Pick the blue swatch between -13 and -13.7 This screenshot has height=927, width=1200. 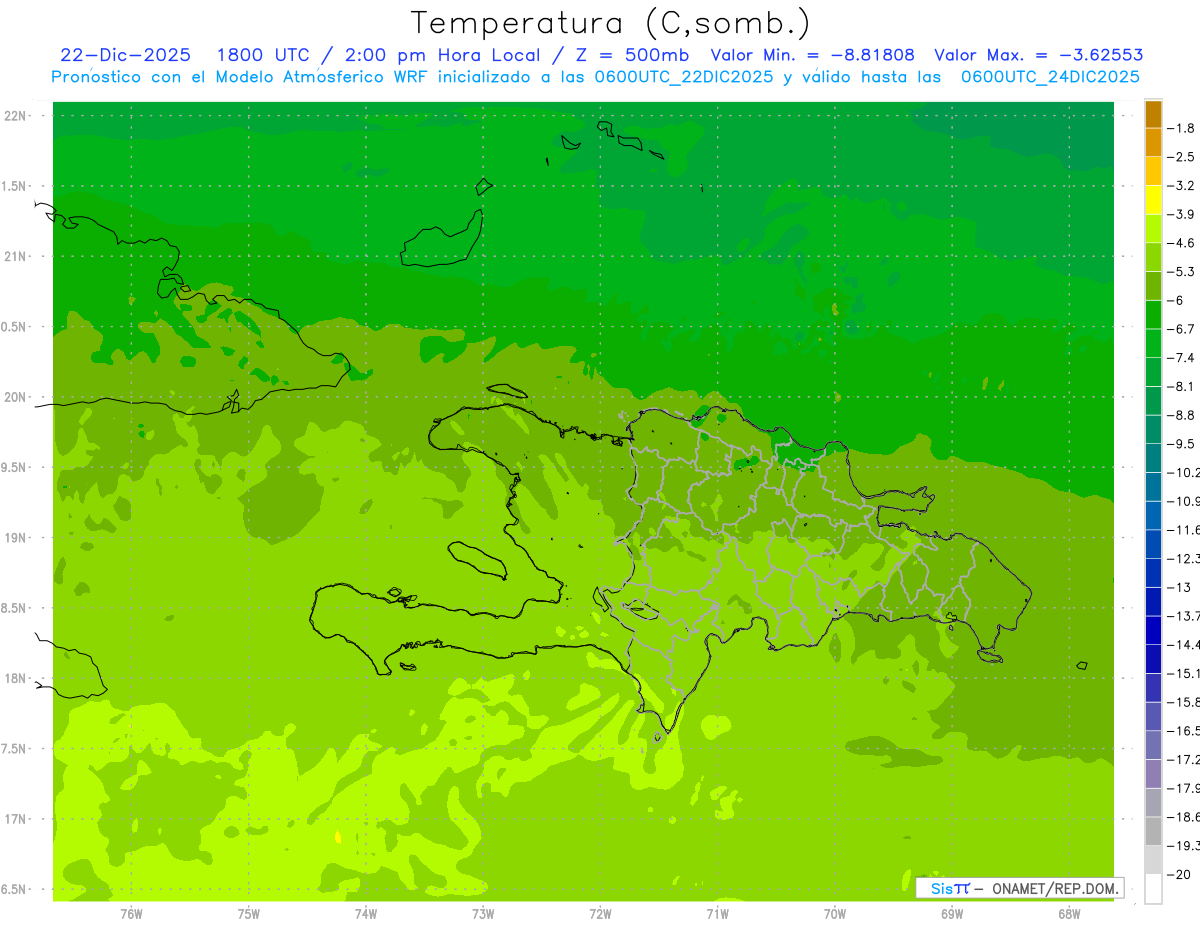click(x=1153, y=602)
